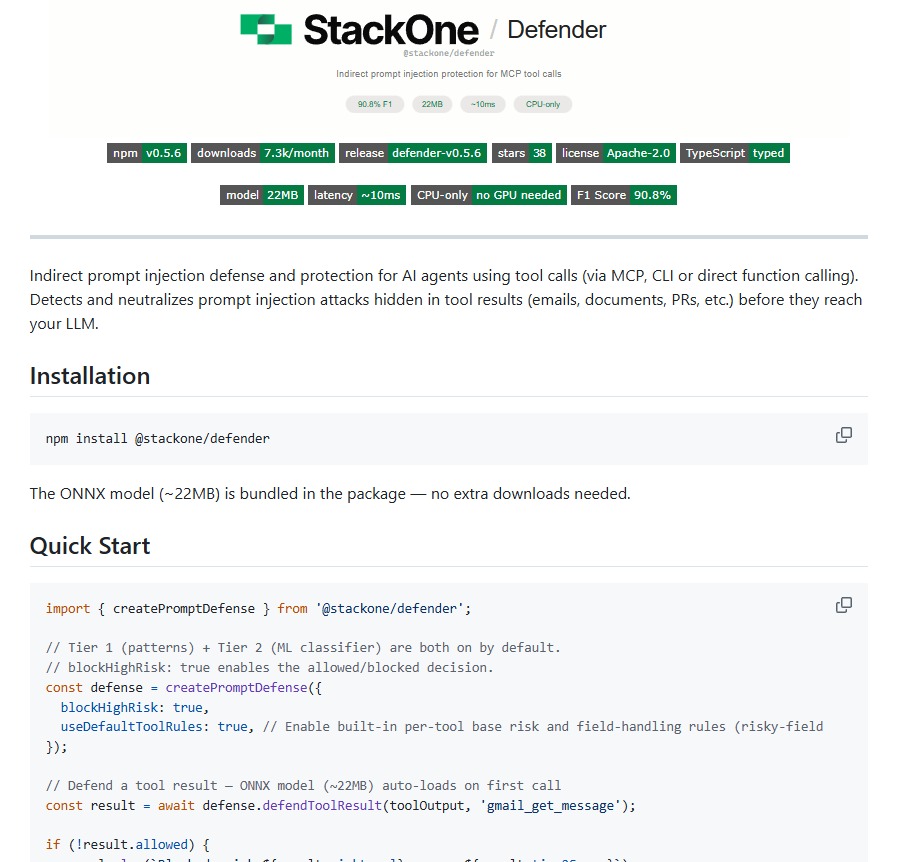
Task: Click the '// Tier 1 (patterns)' comment line
Action: (x=303, y=648)
